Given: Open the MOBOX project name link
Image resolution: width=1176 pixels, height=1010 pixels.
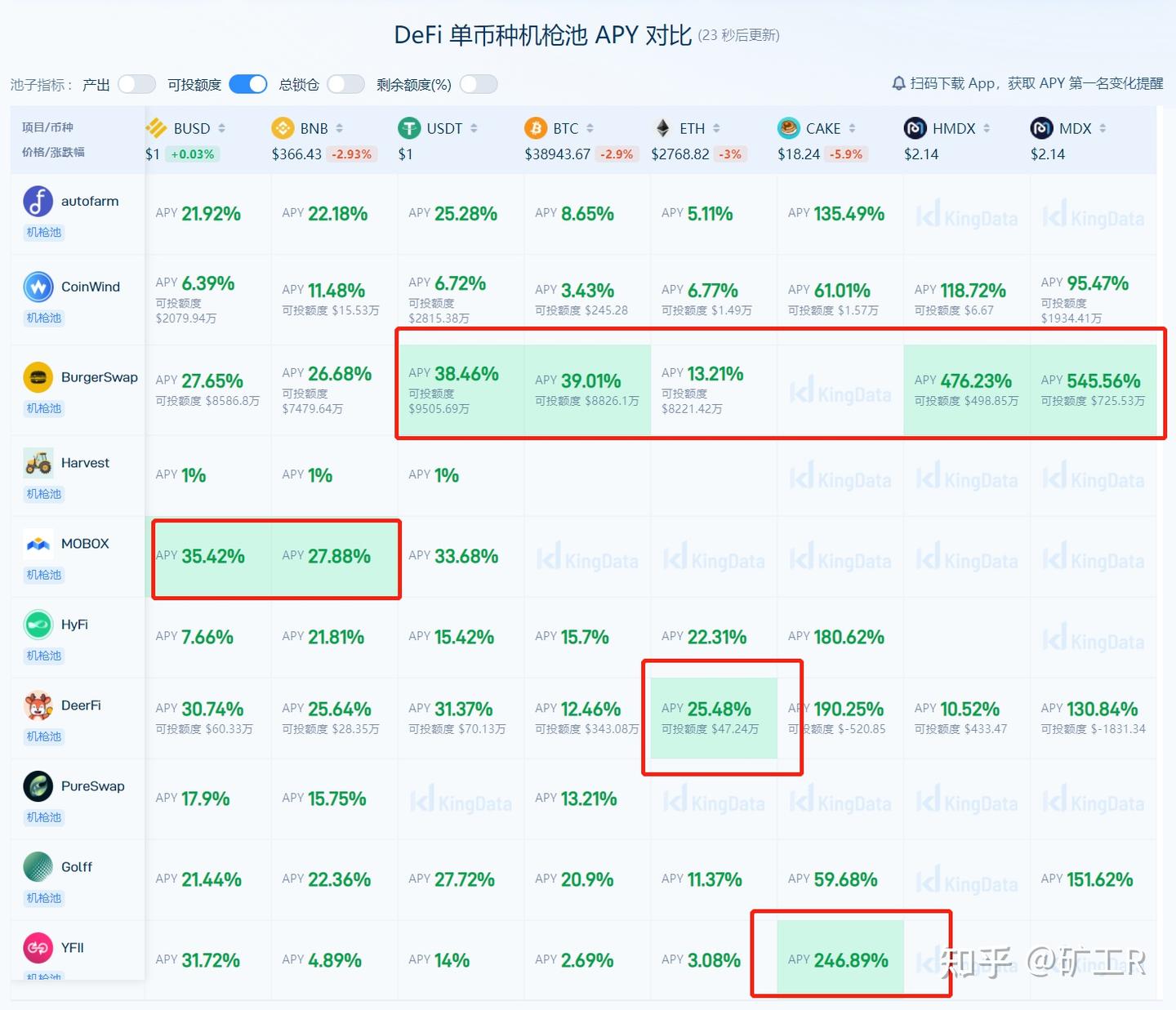Looking at the screenshot, I should click(85, 544).
